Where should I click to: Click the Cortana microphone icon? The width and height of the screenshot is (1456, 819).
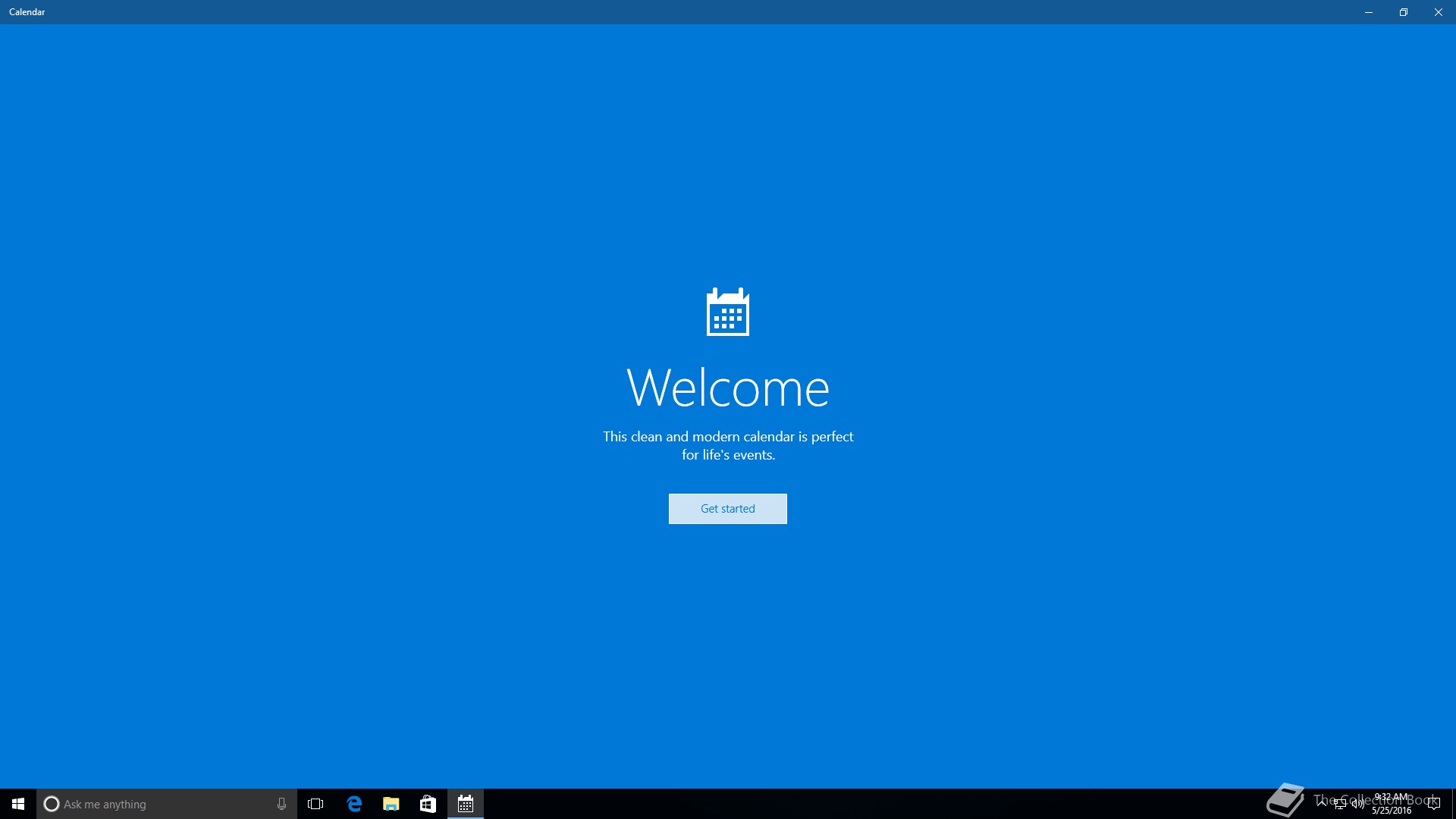click(x=281, y=804)
